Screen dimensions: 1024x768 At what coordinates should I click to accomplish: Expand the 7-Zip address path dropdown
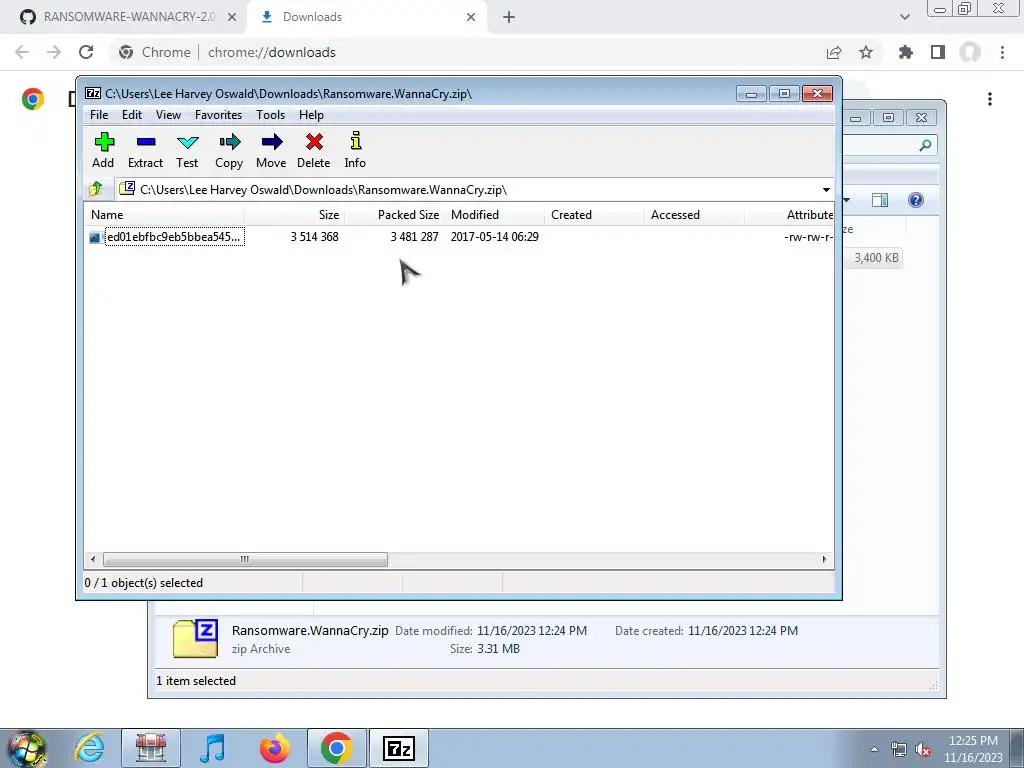826,190
